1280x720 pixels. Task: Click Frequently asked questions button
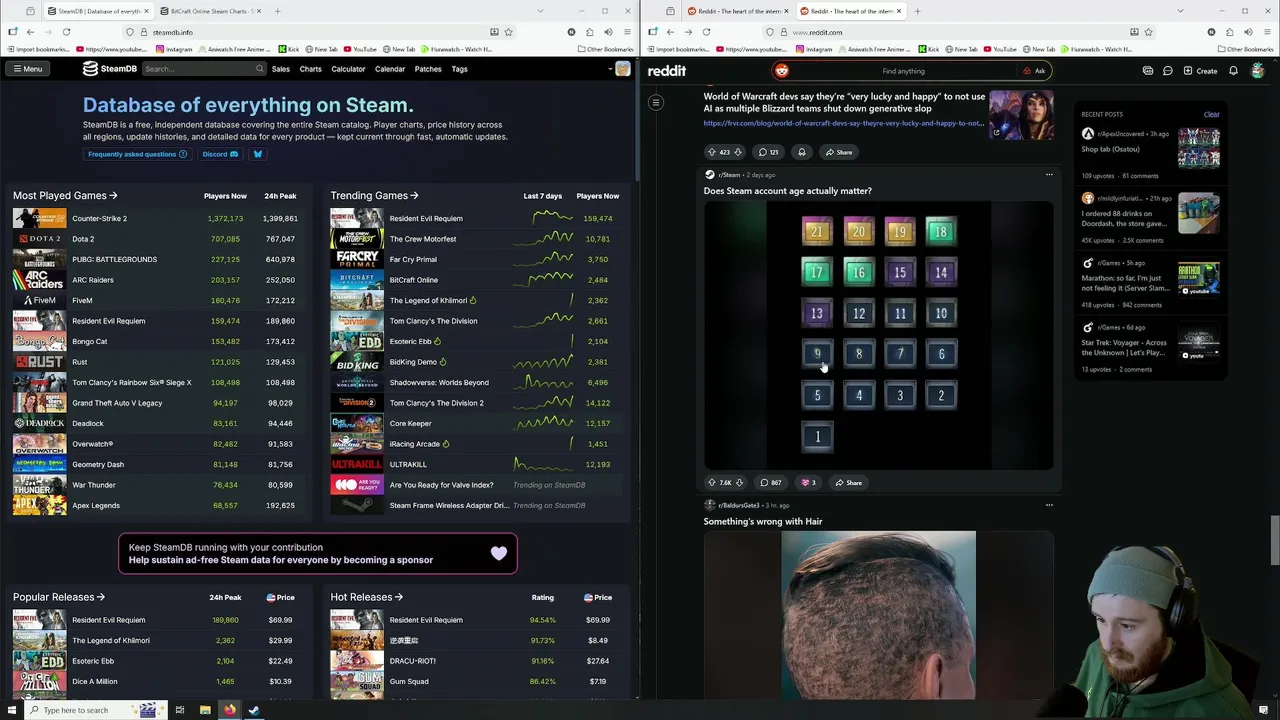138,154
